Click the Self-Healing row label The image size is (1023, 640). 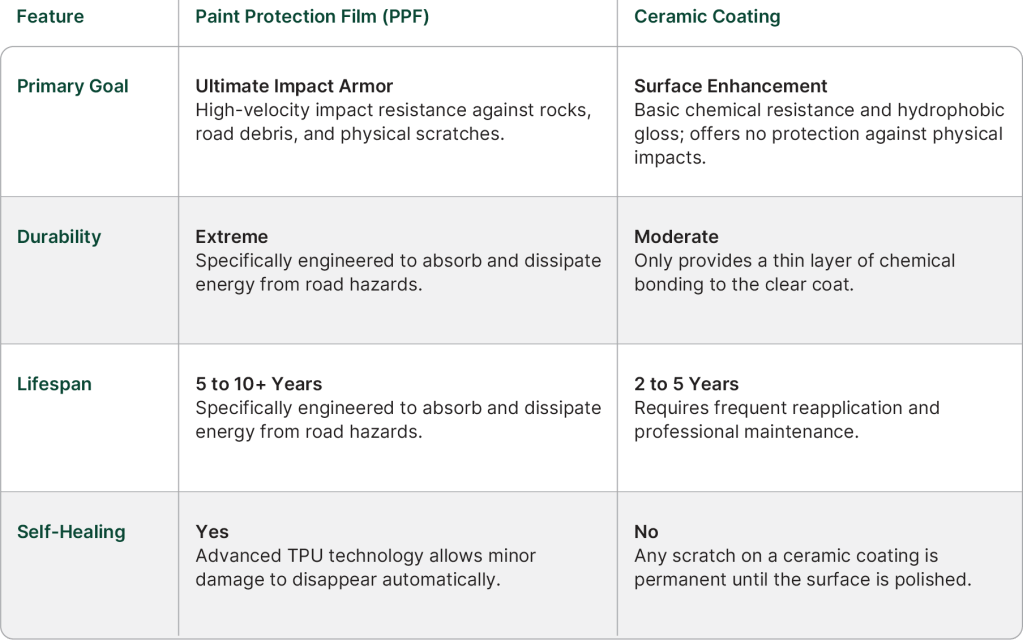click(71, 532)
